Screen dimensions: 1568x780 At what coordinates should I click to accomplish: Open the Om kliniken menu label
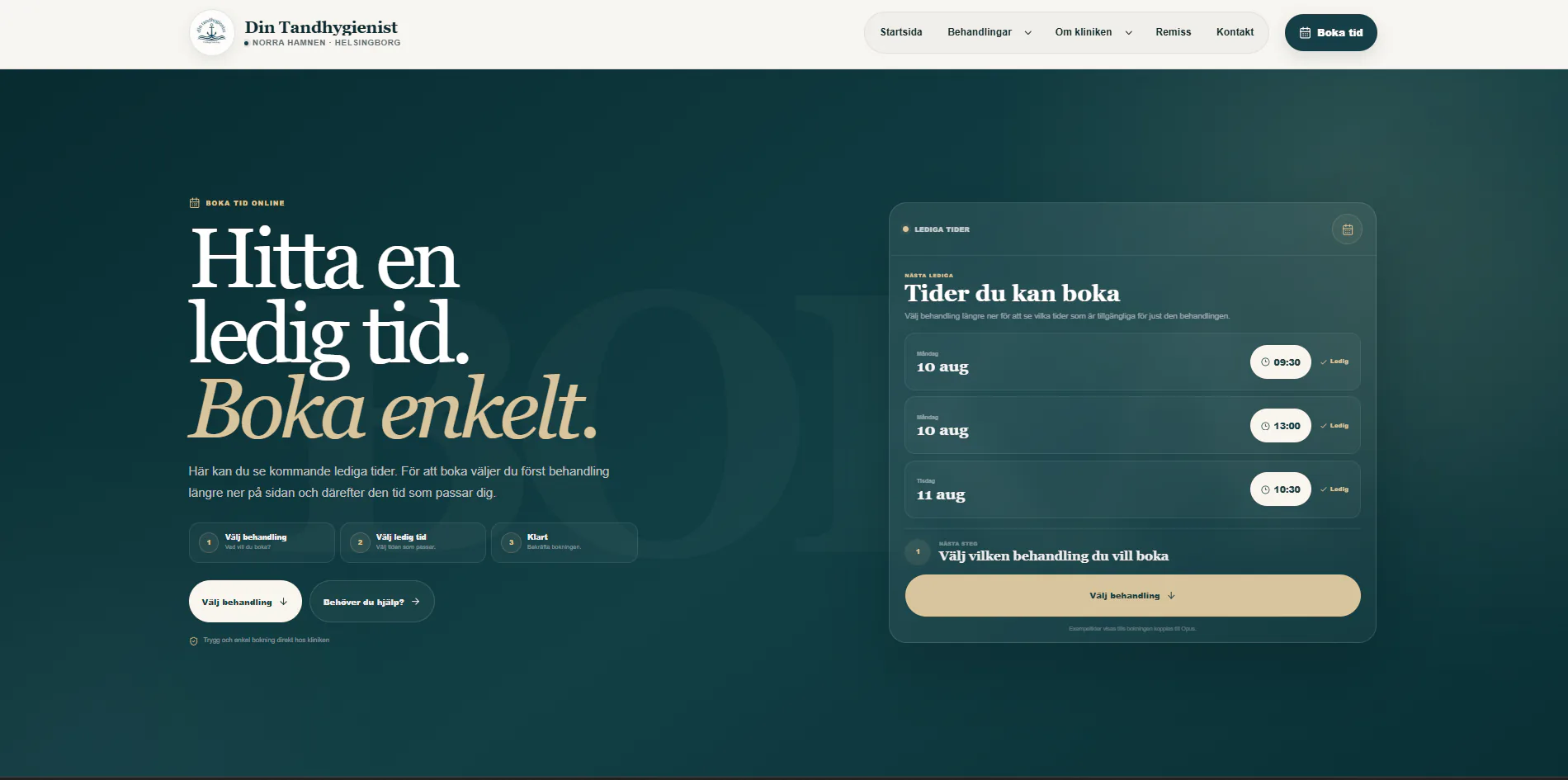(x=1083, y=32)
